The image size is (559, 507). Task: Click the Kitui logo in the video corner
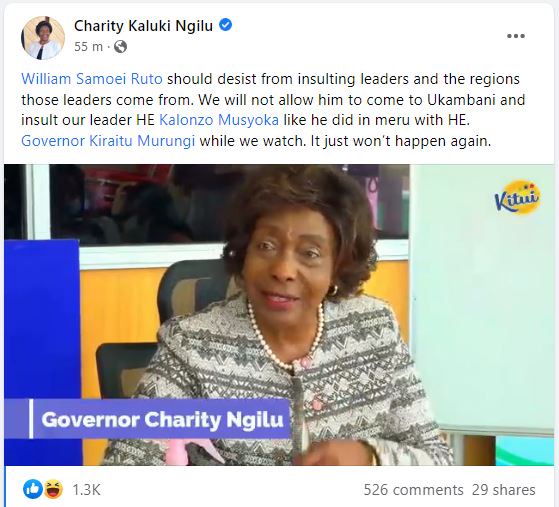click(517, 198)
